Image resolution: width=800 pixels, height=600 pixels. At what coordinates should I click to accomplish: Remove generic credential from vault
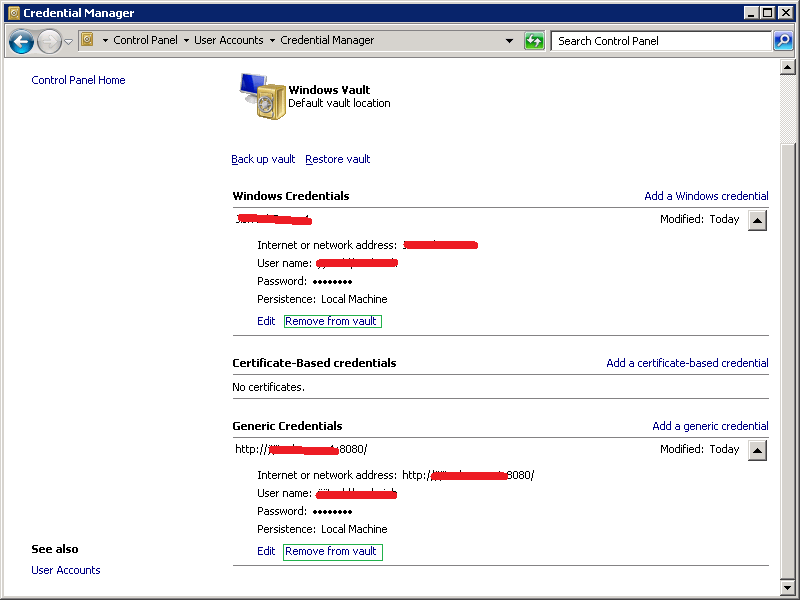click(x=333, y=552)
